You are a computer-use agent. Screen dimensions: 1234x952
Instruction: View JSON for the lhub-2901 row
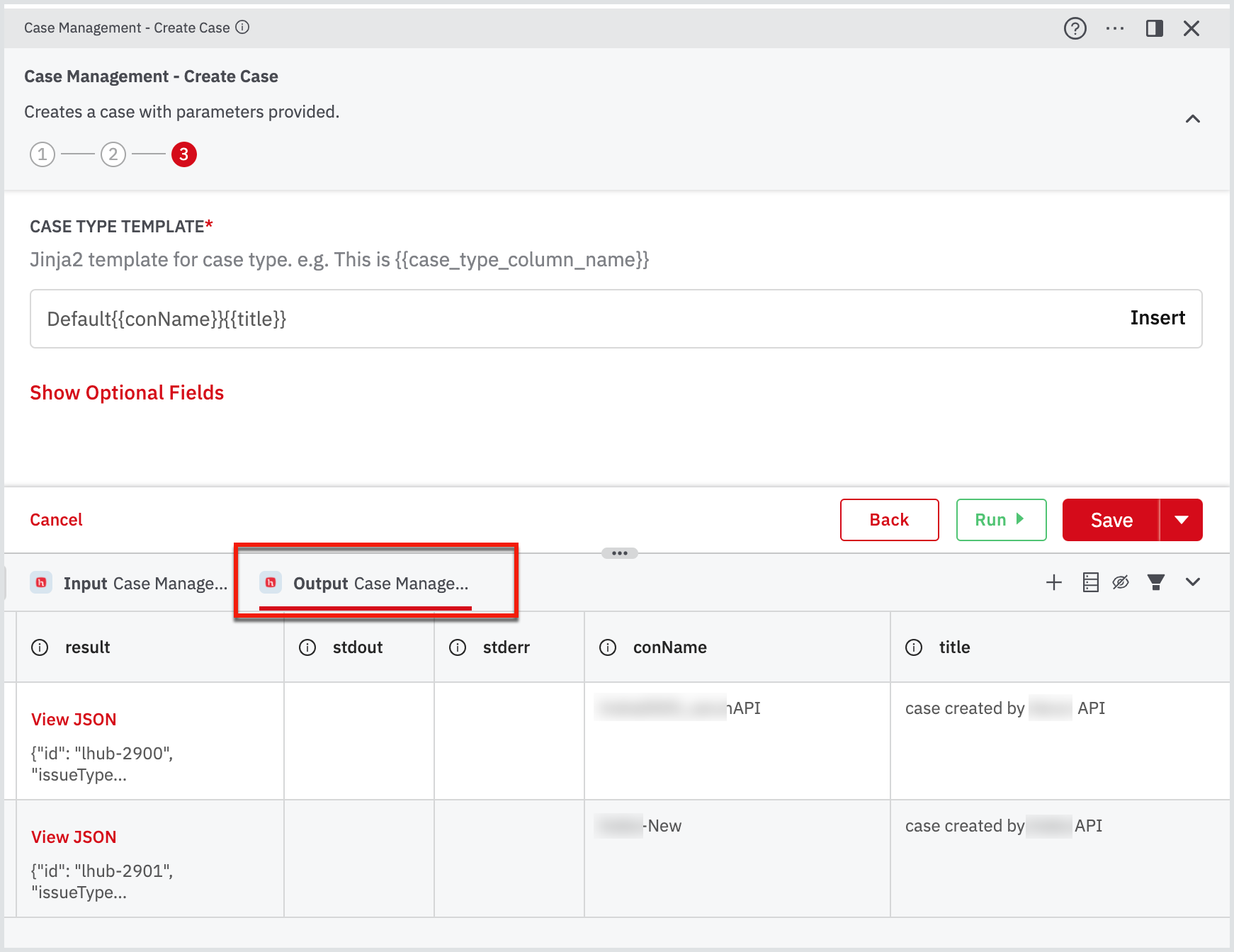click(x=74, y=837)
